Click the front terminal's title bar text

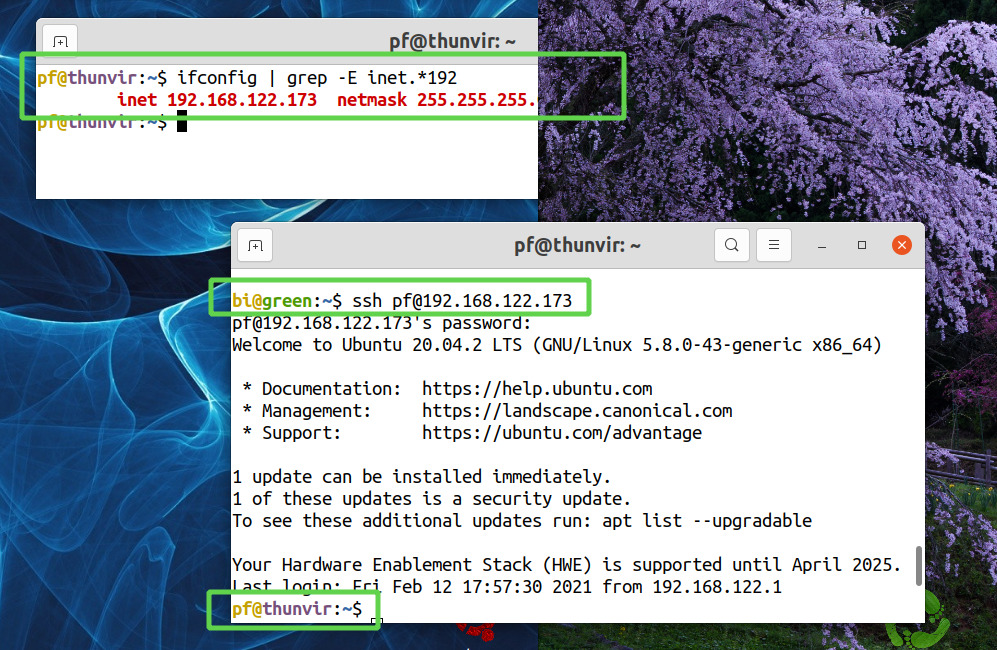click(x=577, y=245)
